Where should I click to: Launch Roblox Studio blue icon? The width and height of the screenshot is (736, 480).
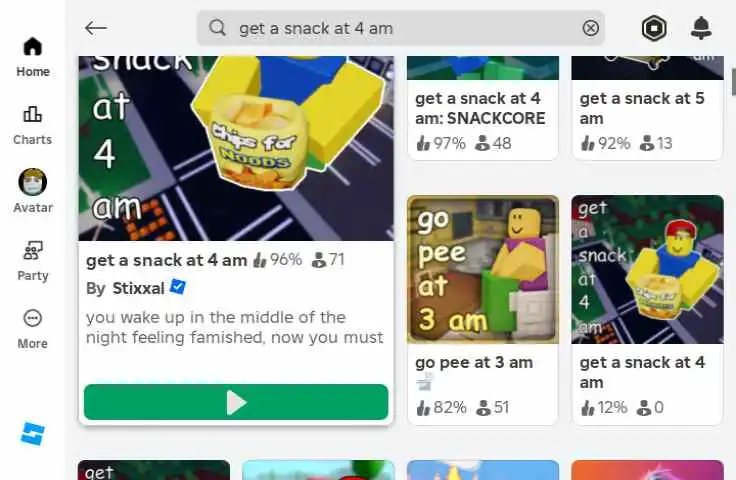[33, 433]
